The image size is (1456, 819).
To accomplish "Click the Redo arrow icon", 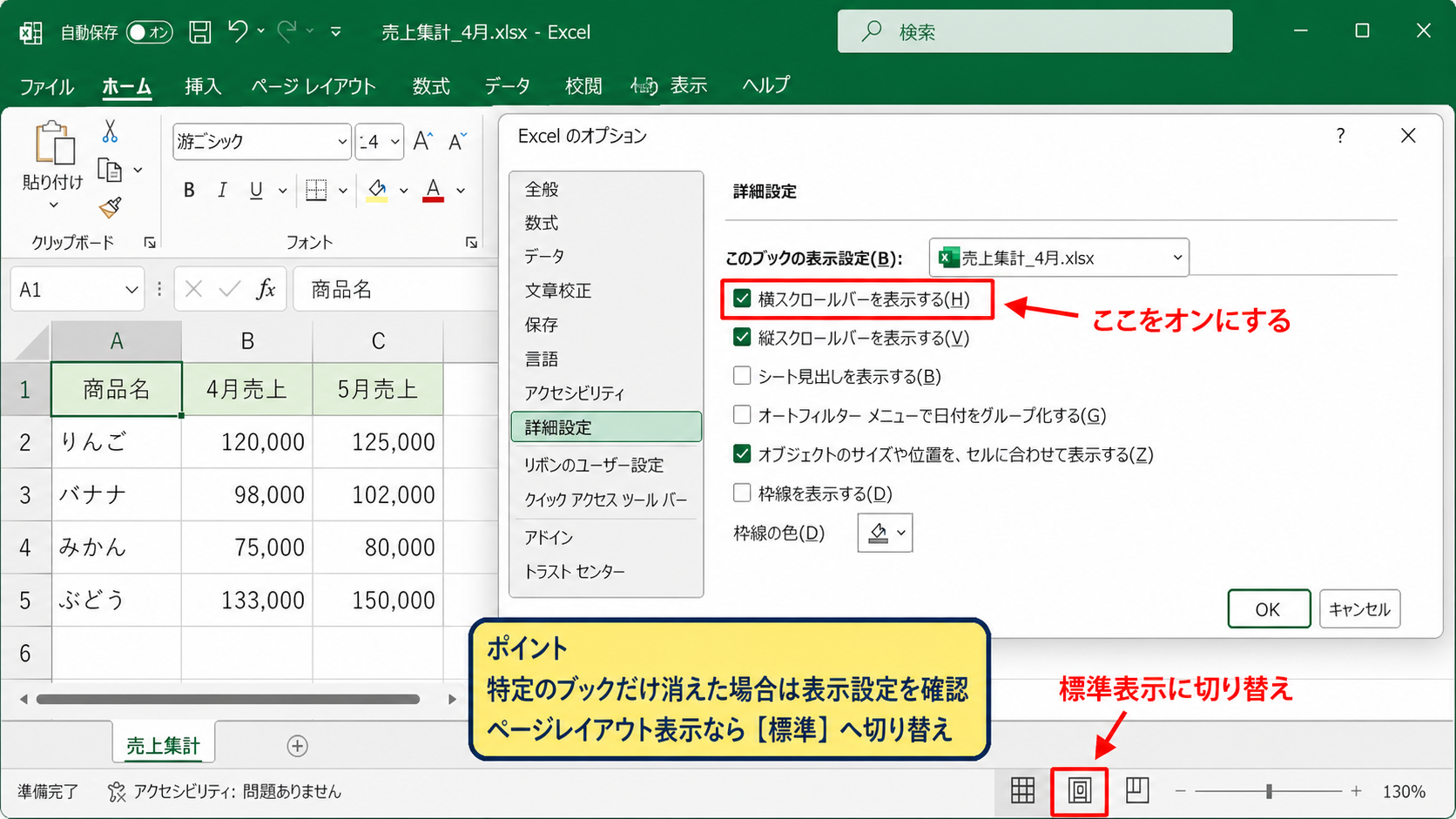I will pos(286,31).
